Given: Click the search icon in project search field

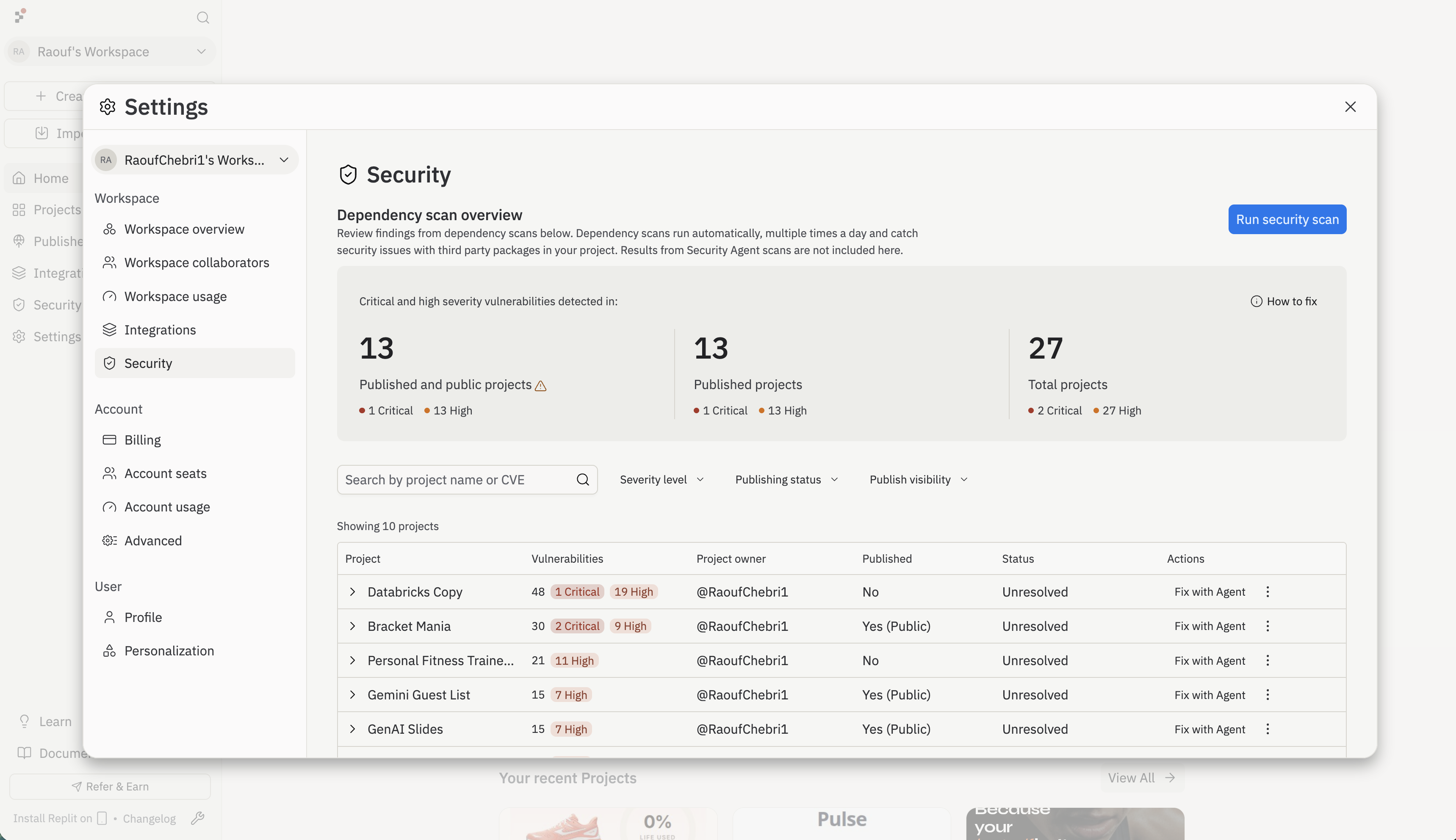Looking at the screenshot, I should point(582,479).
